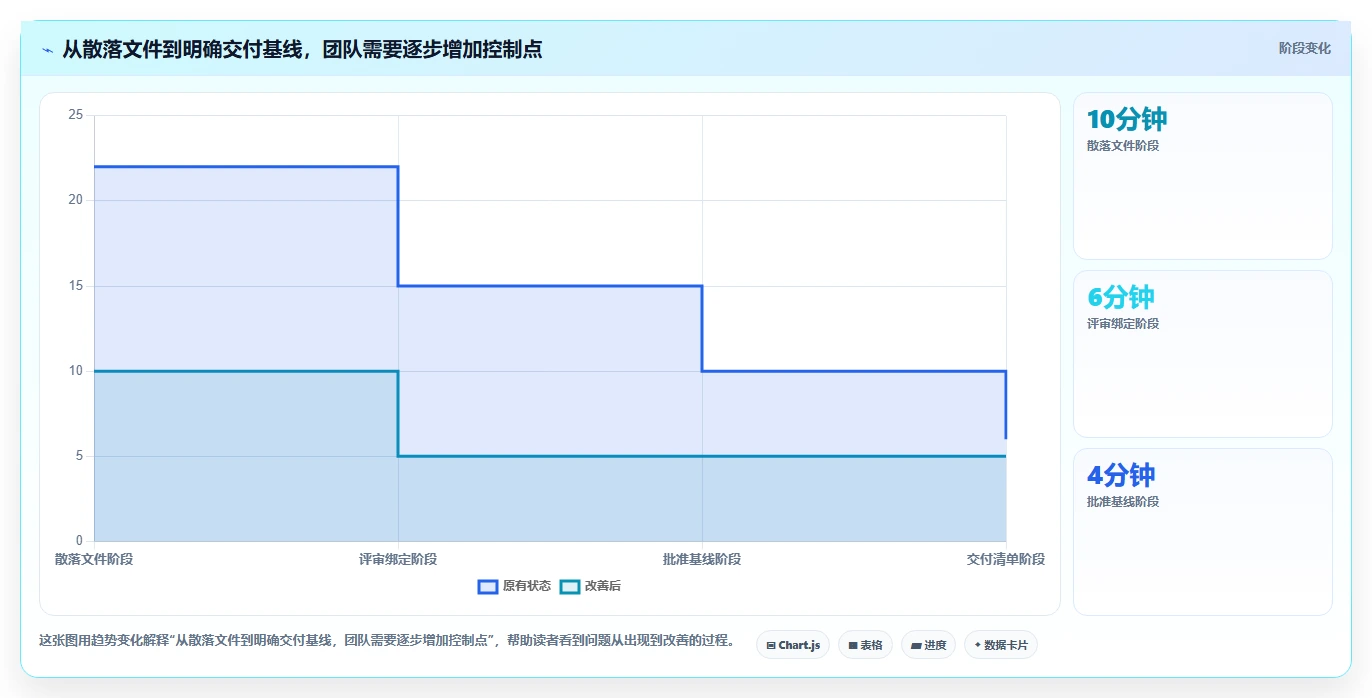Click the y-axis tick 15
Screen dimensions: 1372x698
(75, 286)
